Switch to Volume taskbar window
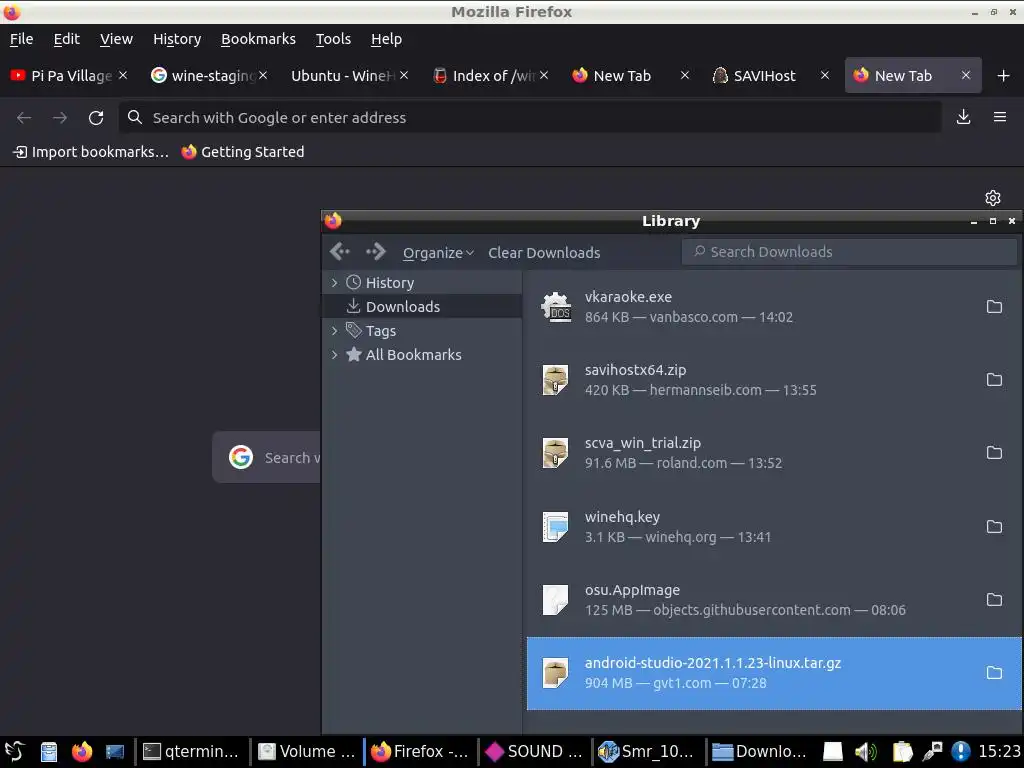The width and height of the screenshot is (1024, 768). click(307, 752)
